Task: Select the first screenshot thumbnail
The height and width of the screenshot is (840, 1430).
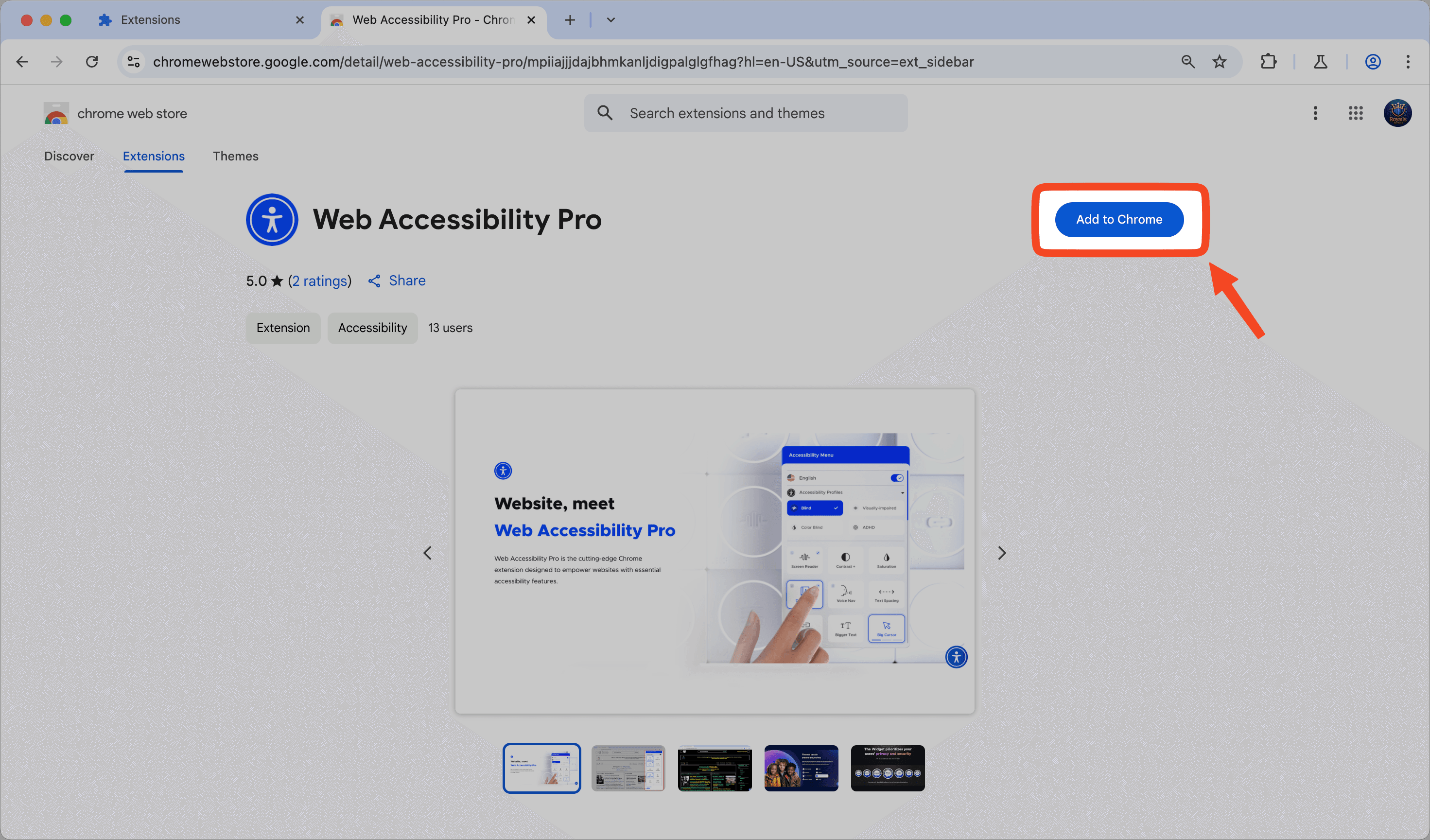Action: (542, 768)
